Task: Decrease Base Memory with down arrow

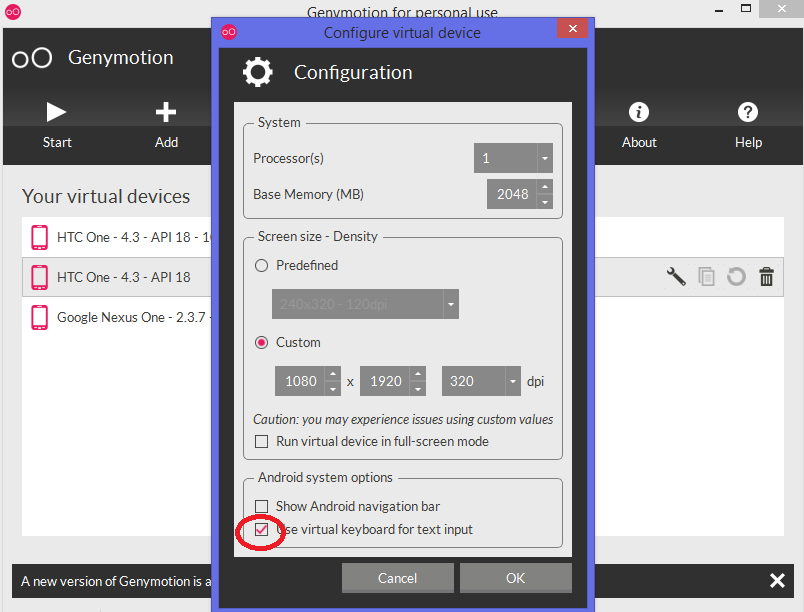Action: click(545, 201)
